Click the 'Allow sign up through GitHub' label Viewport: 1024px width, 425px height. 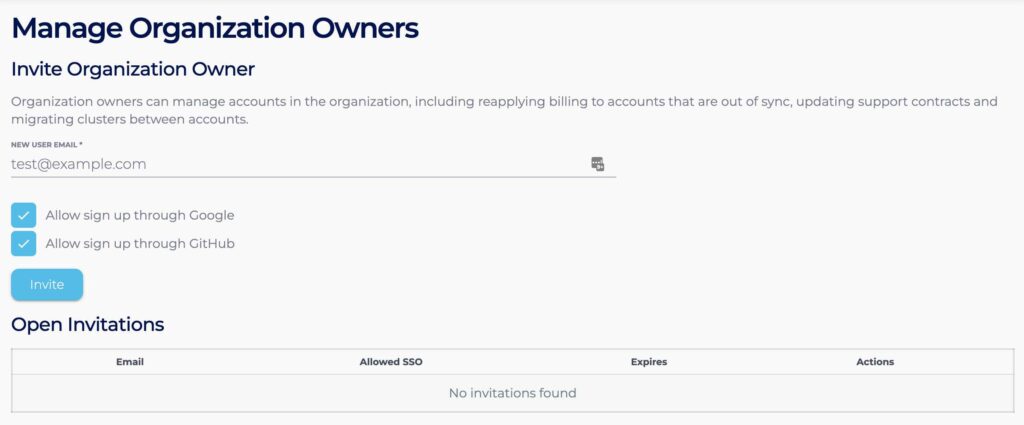[x=139, y=244]
